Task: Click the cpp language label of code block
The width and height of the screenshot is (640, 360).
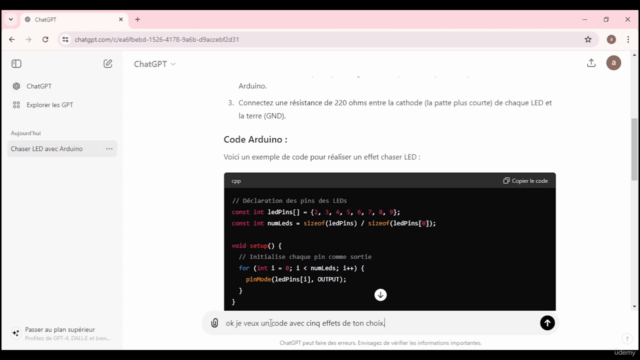Action: [x=236, y=181]
